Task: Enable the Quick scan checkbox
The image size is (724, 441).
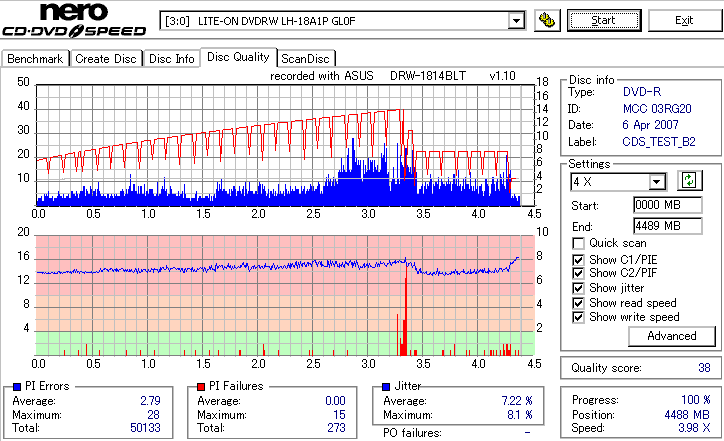Action: coord(578,243)
